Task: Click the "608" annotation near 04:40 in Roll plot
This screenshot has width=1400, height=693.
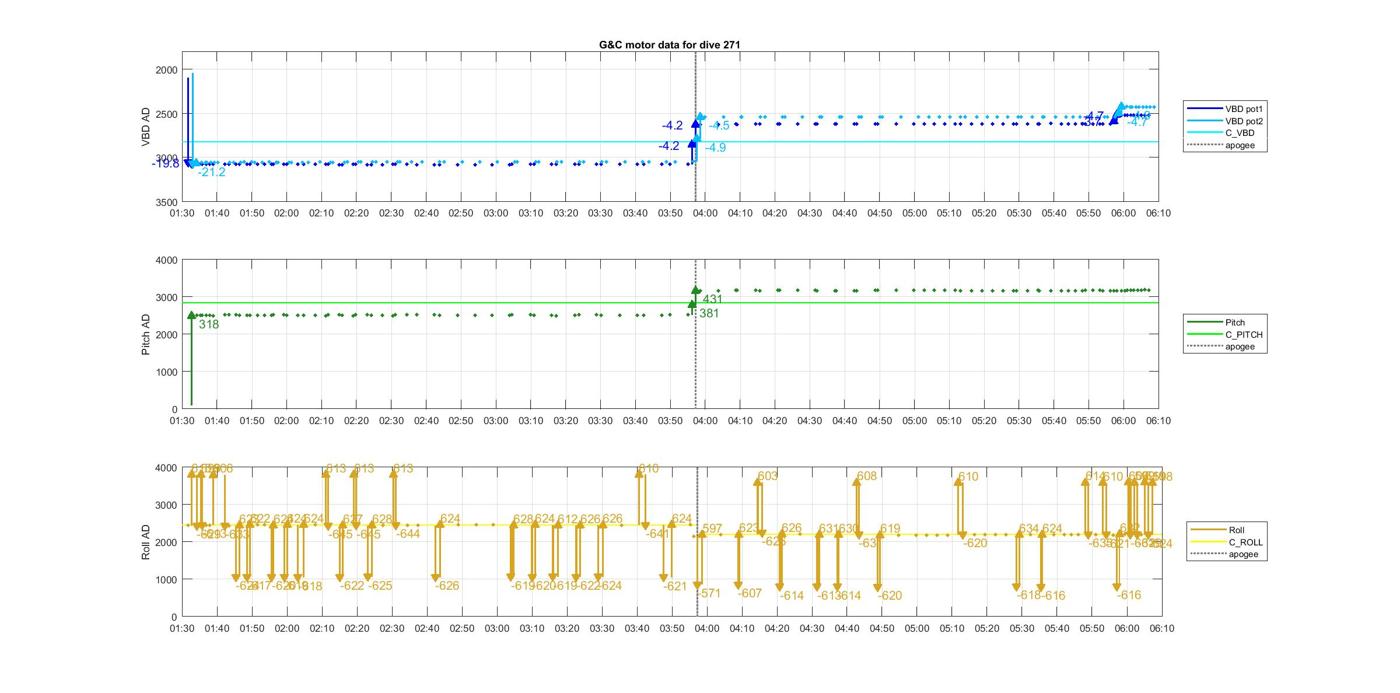Action: [867, 477]
